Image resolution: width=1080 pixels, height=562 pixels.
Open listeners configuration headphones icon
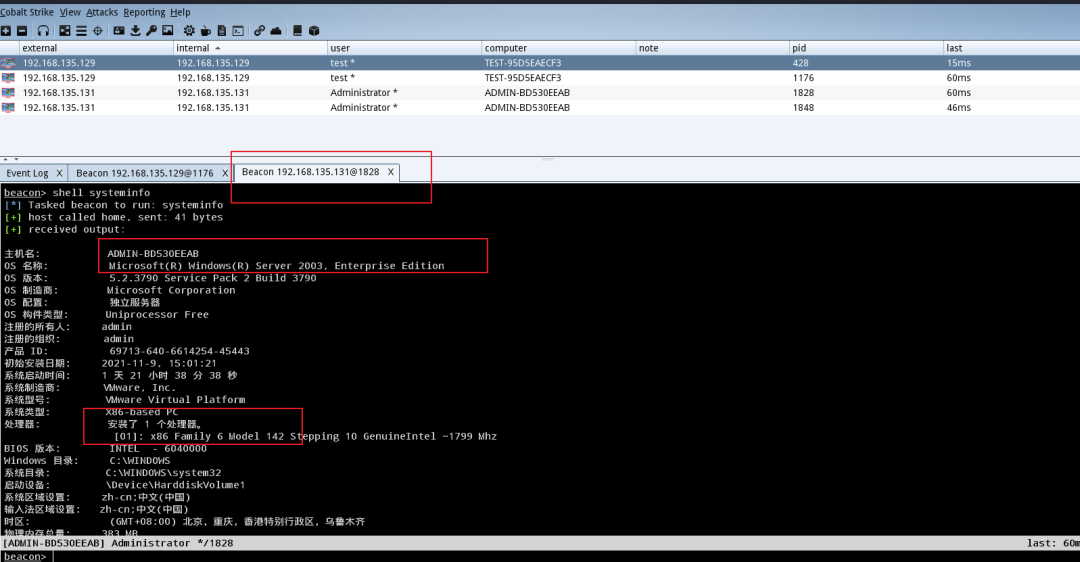coord(43,30)
